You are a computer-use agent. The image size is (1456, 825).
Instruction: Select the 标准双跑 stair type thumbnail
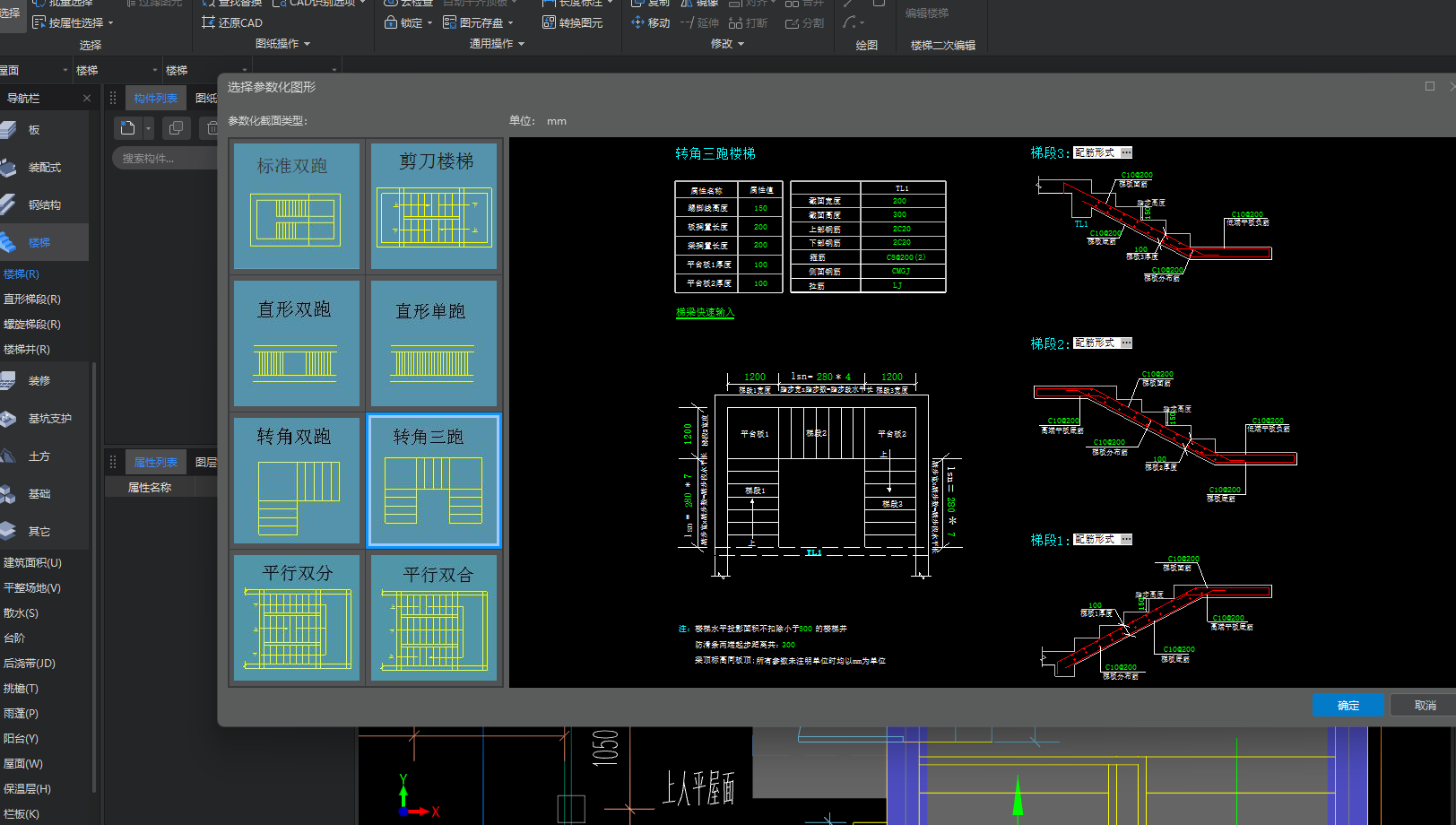297,206
